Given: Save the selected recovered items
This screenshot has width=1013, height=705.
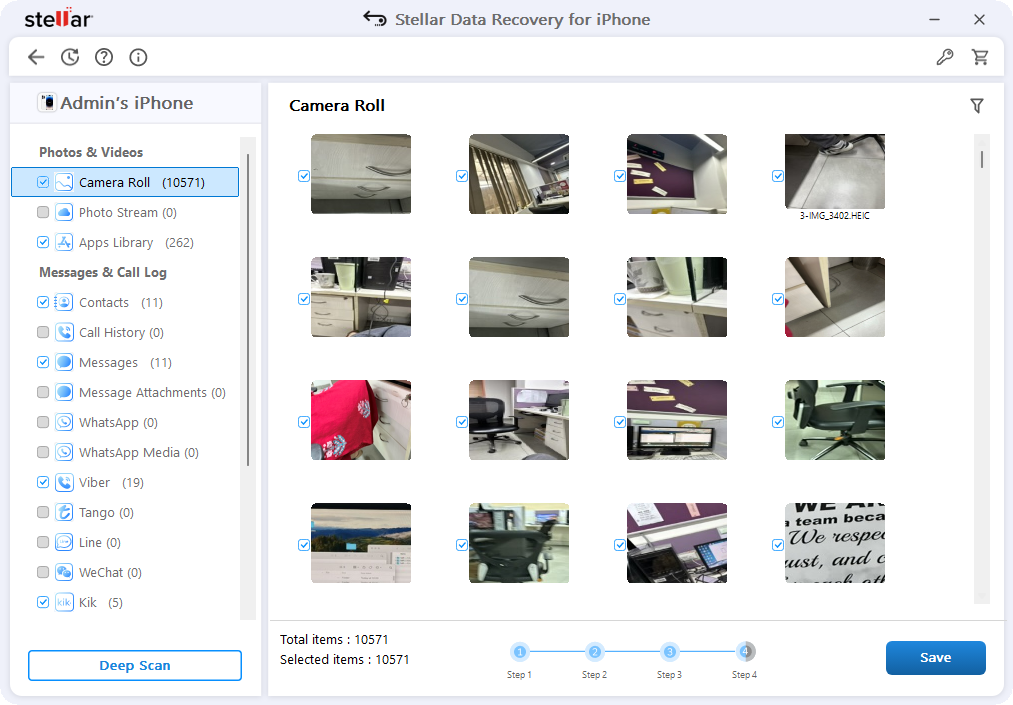Looking at the screenshot, I should pos(935,657).
